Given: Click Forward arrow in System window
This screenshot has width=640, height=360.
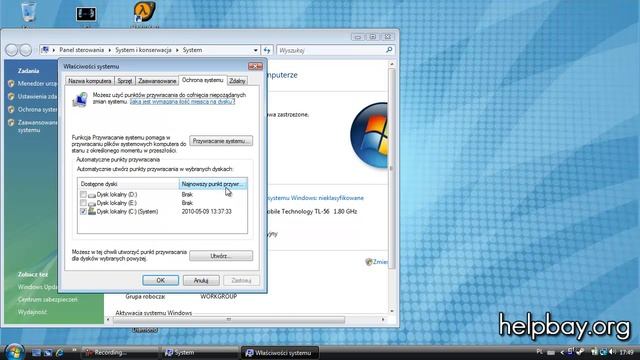Looking at the screenshot, I should coord(26,50).
